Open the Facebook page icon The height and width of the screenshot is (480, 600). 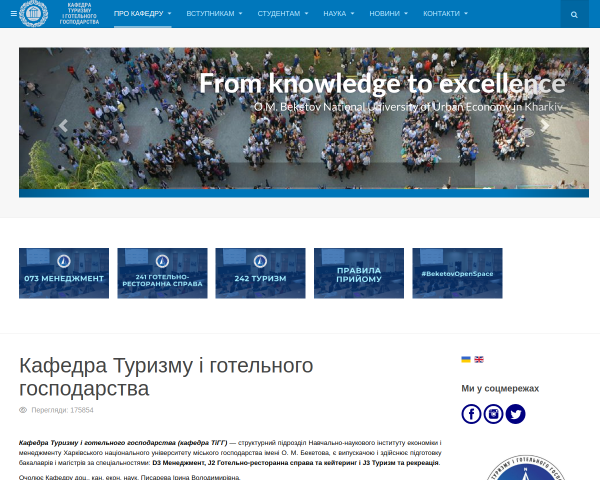(471, 414)
